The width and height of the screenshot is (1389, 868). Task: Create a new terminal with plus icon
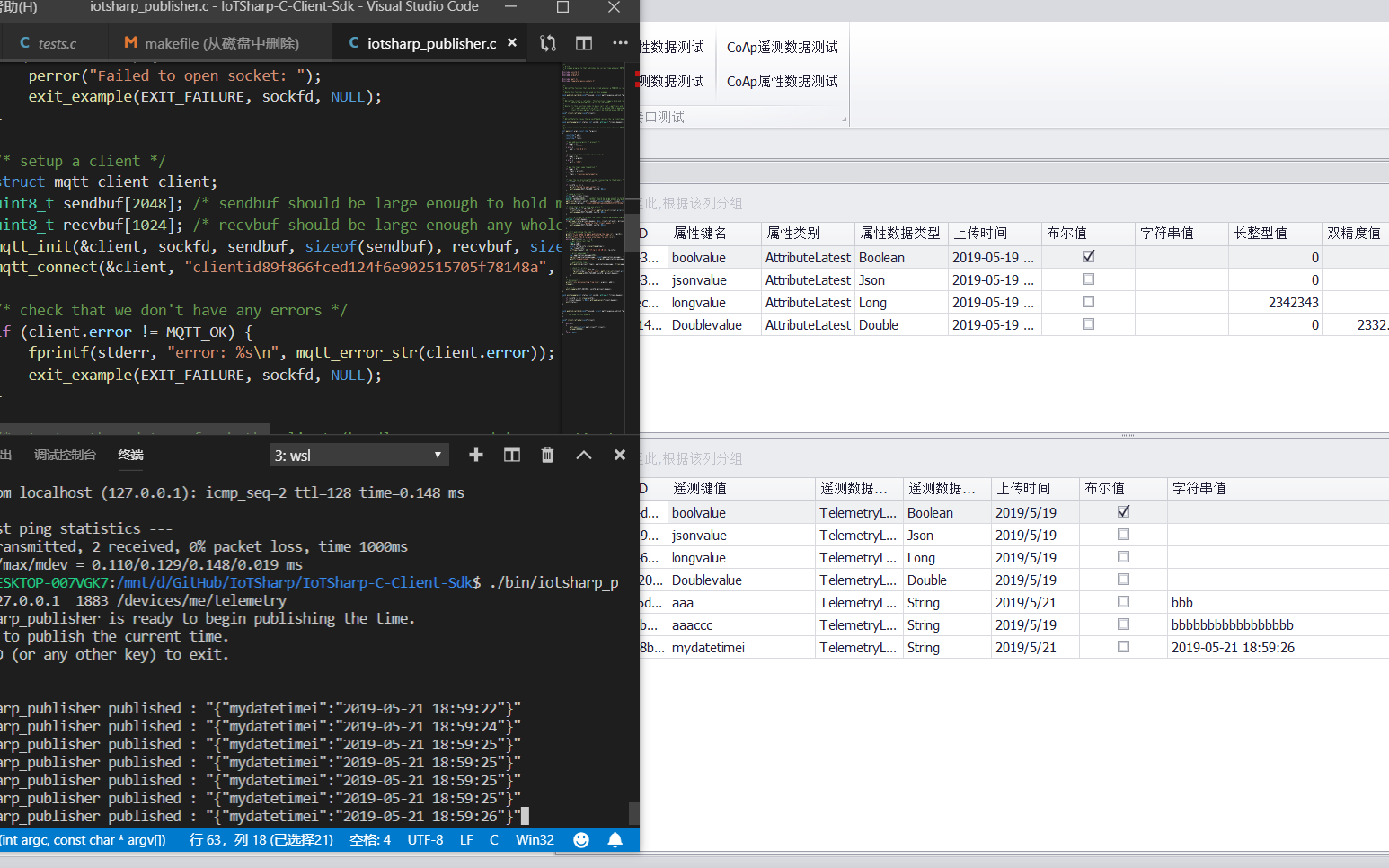(476, 456)
